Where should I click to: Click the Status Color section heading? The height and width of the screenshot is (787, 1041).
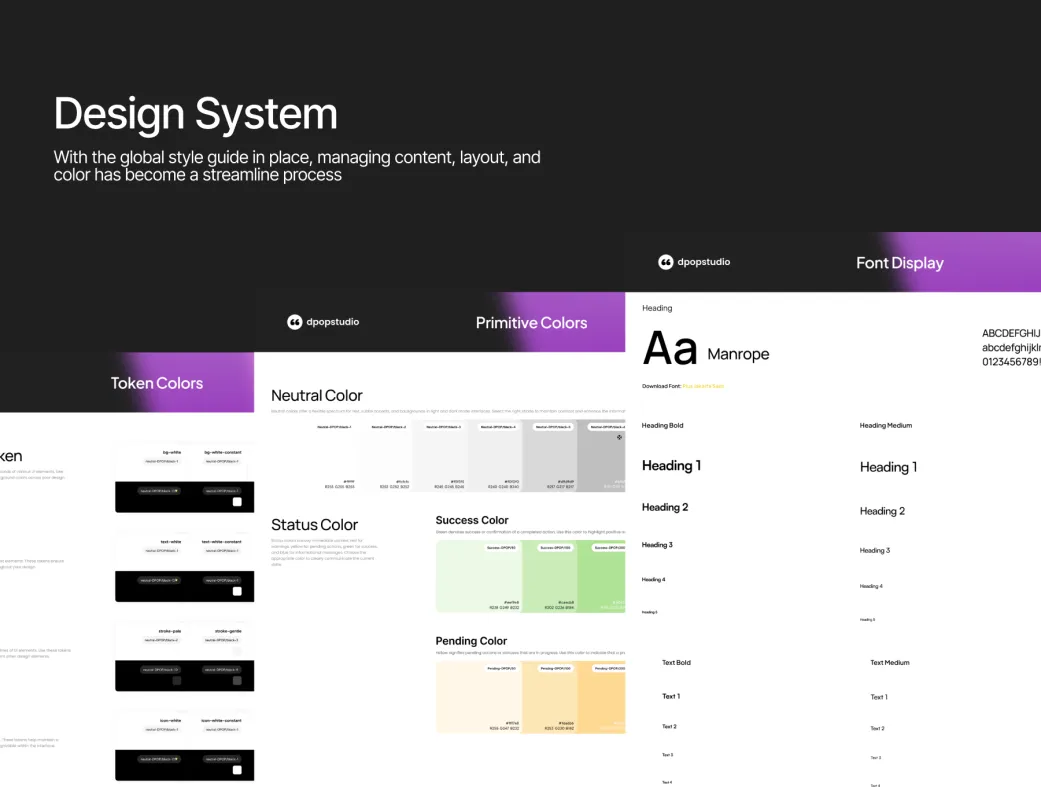314,525
